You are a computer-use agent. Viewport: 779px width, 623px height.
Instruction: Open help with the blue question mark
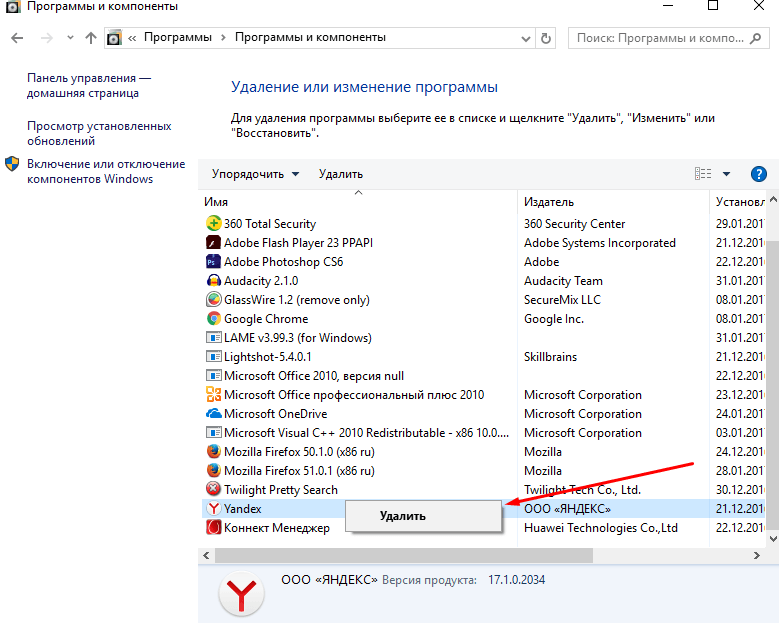coord(758,174)
